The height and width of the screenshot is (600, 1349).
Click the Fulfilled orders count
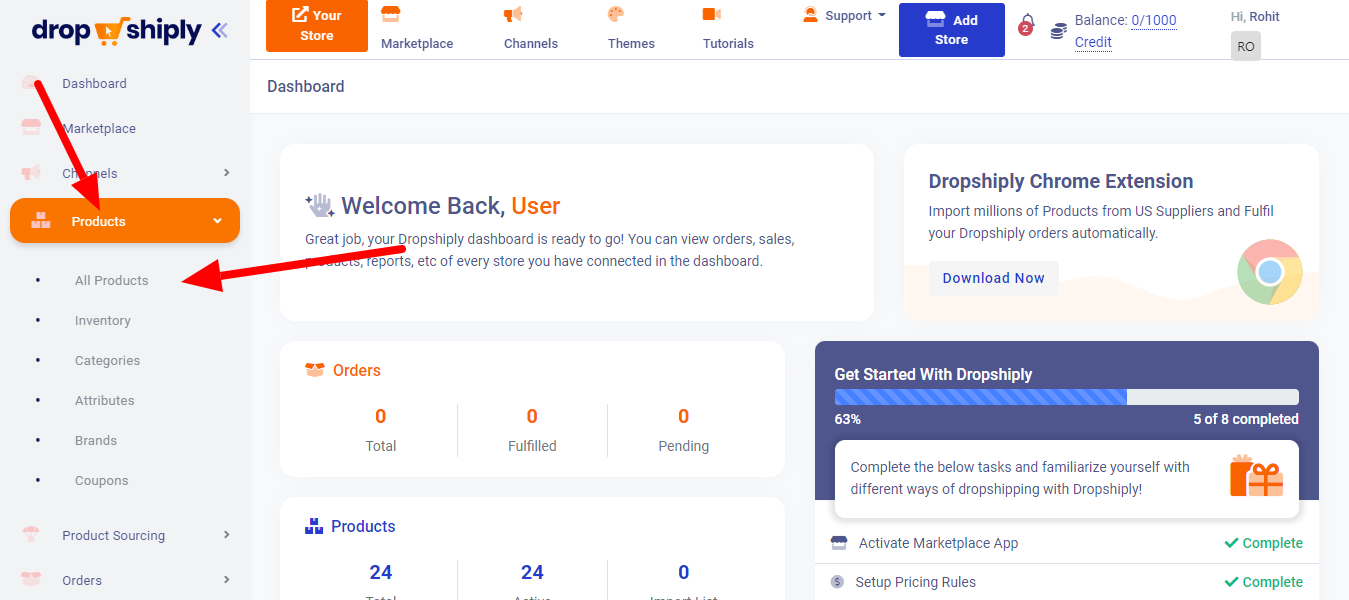532,416
